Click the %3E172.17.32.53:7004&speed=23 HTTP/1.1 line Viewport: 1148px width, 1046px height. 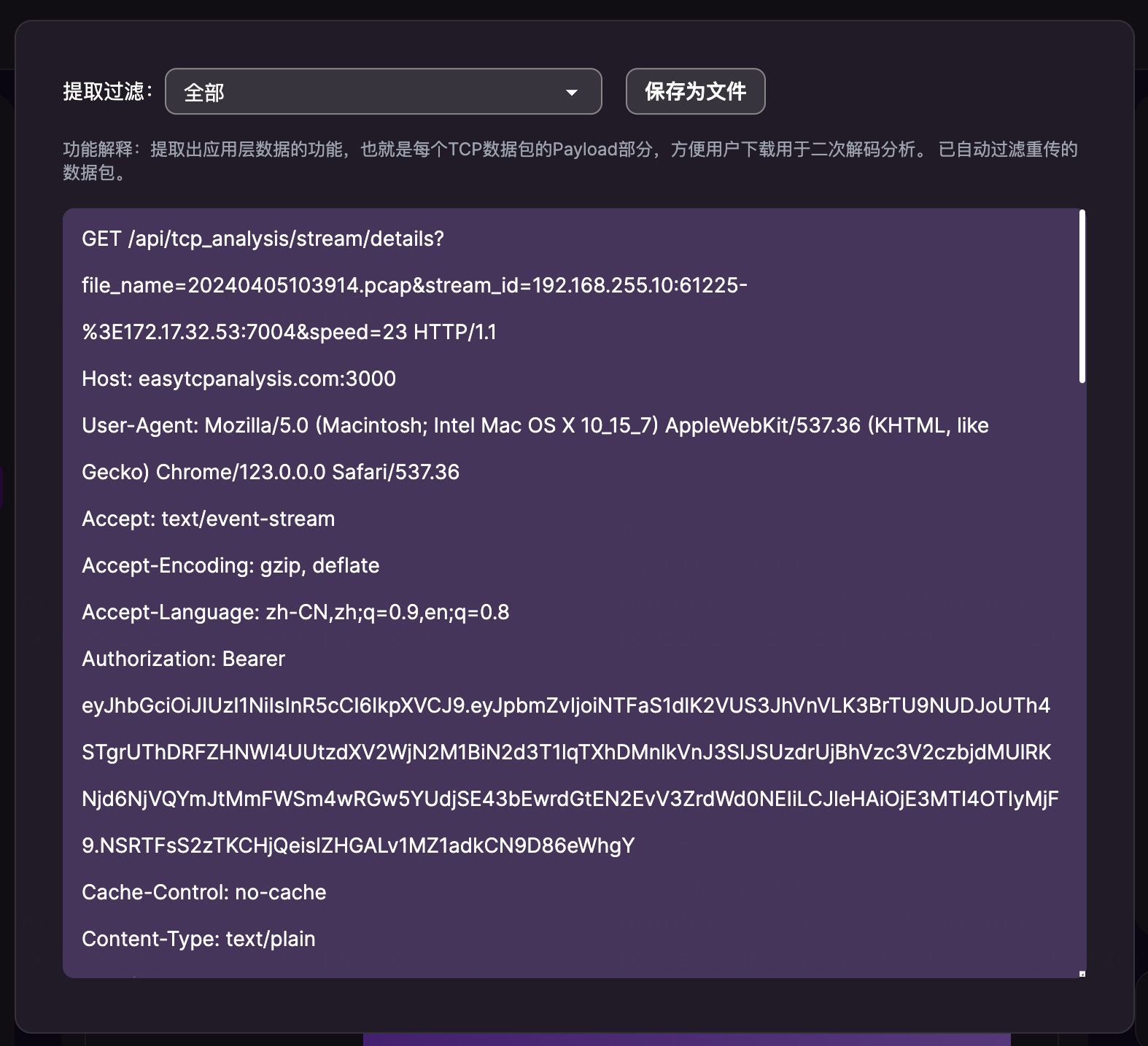pyautogui.click(x=289, y=332)
